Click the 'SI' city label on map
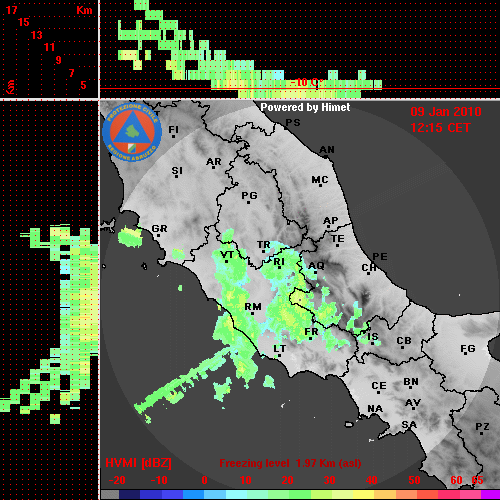500x500 pixels. (177, 171)
